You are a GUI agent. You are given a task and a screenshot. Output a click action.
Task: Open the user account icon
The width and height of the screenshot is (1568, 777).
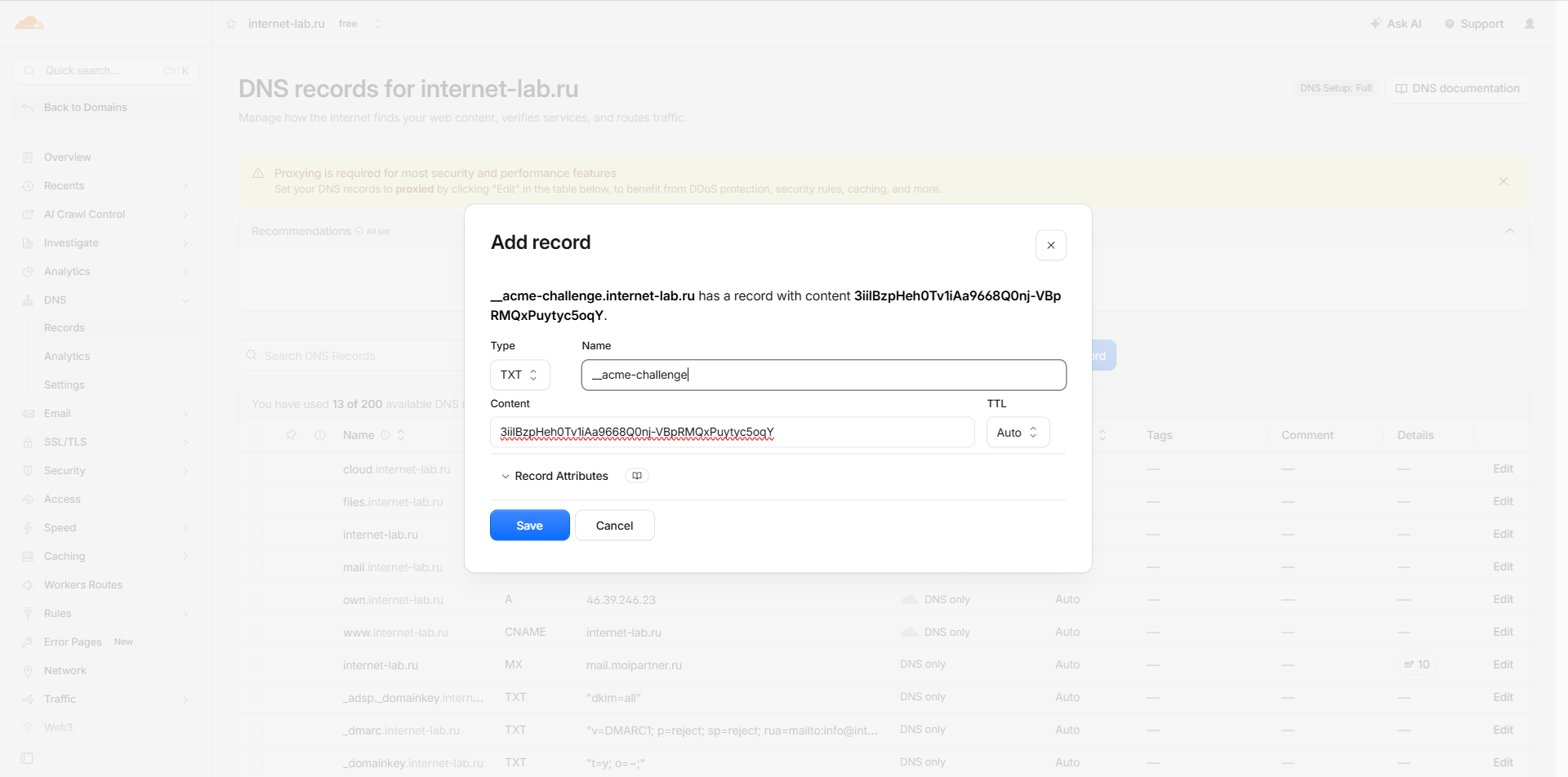coord(1530,24)
